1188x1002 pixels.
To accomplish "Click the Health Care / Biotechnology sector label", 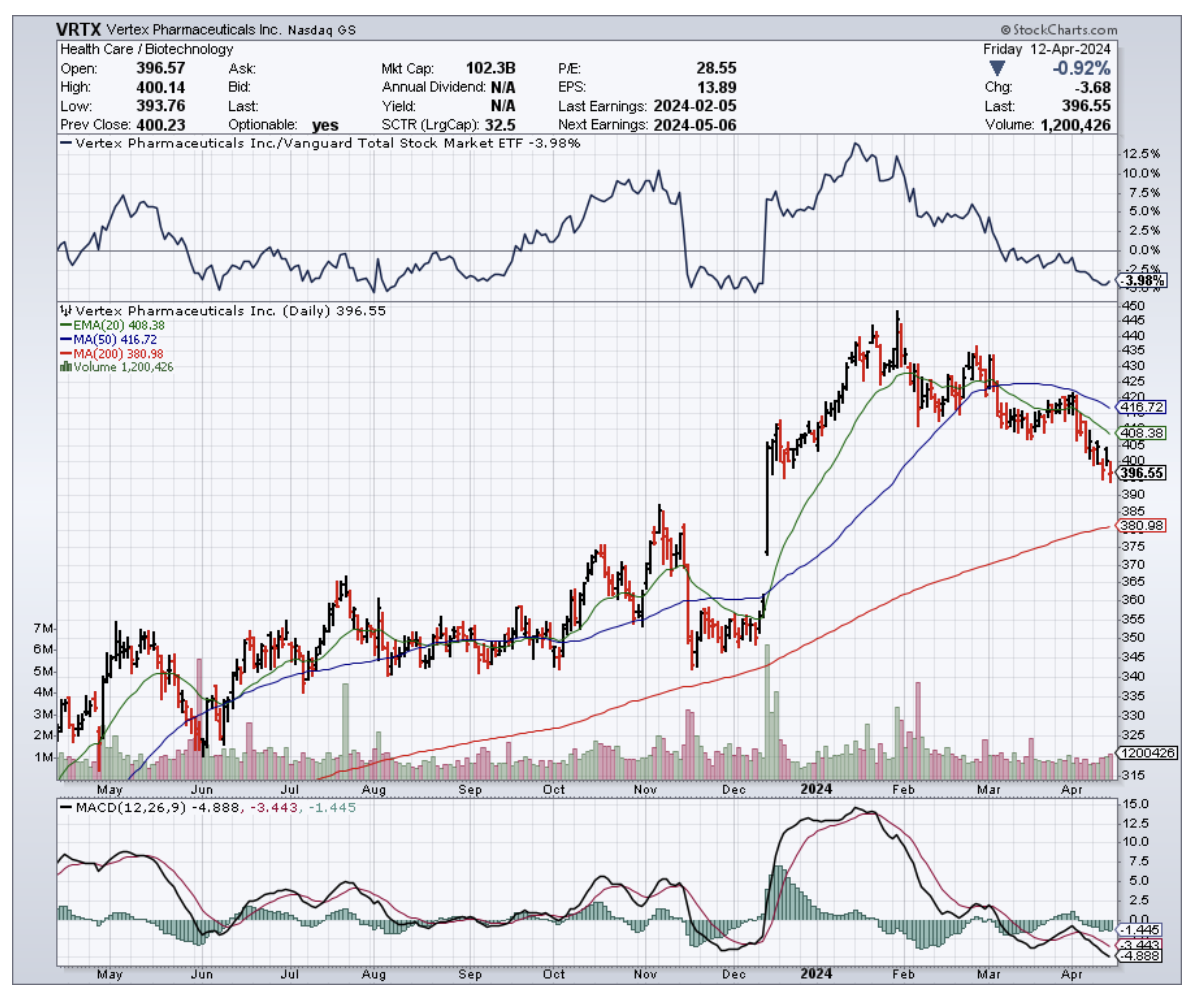I will 146,49.
